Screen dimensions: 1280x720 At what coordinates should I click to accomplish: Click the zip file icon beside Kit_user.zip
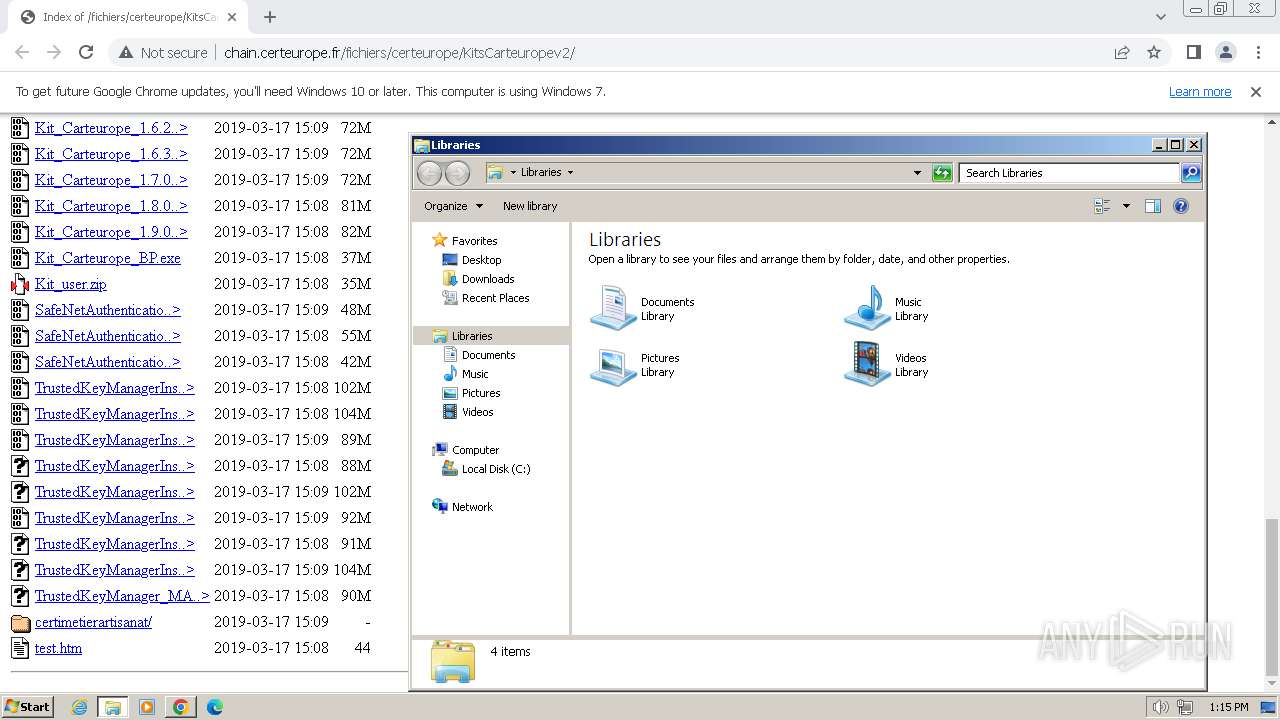pyautogui.click(x=20, y=284)
